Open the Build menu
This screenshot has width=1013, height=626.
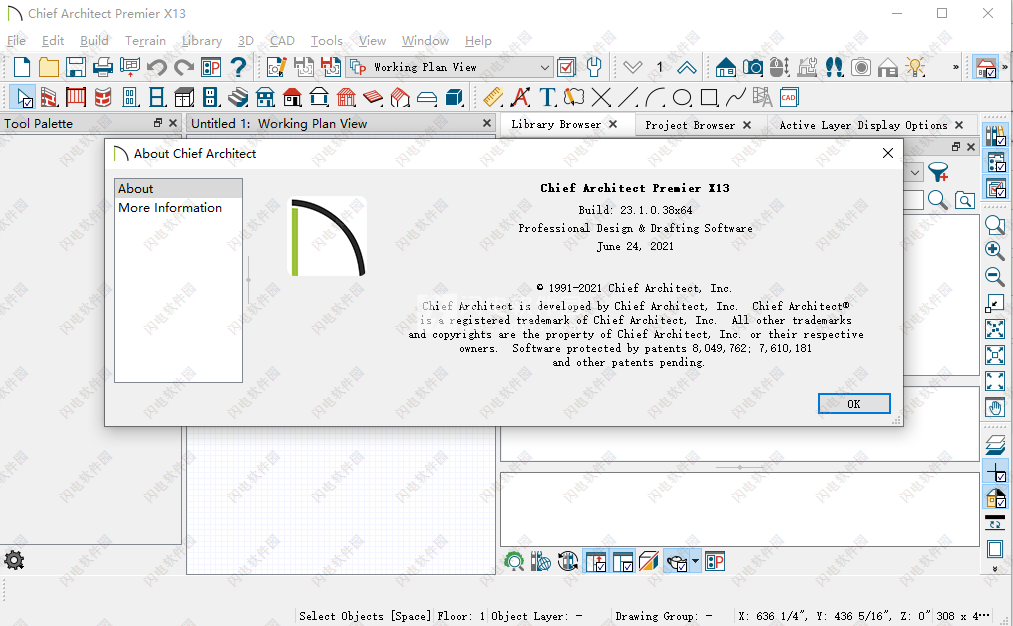click(94, 41)
